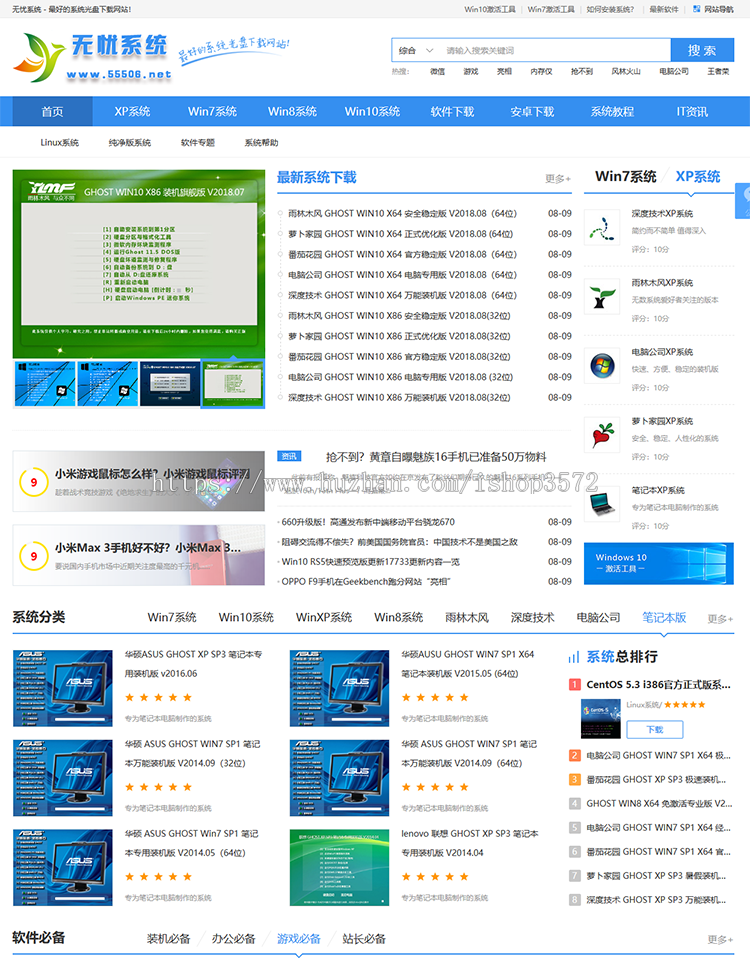
Task: Click the 搜索 button
Action: [x=702, y=50]
